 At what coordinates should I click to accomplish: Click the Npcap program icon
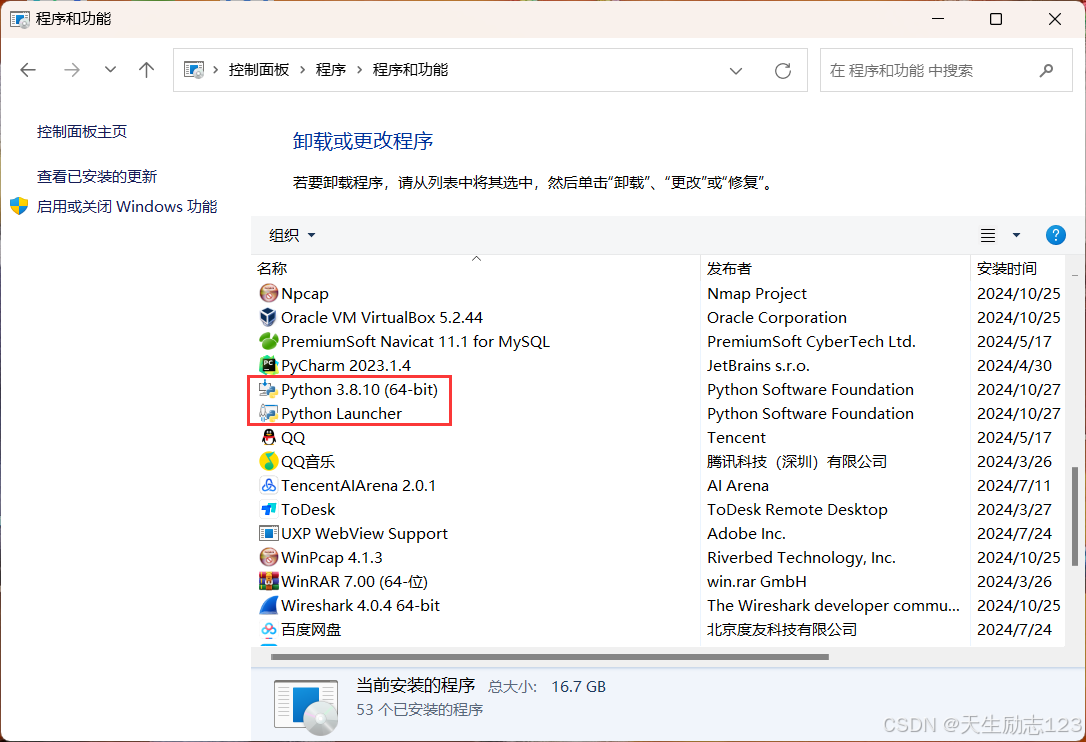pos(268,293)
